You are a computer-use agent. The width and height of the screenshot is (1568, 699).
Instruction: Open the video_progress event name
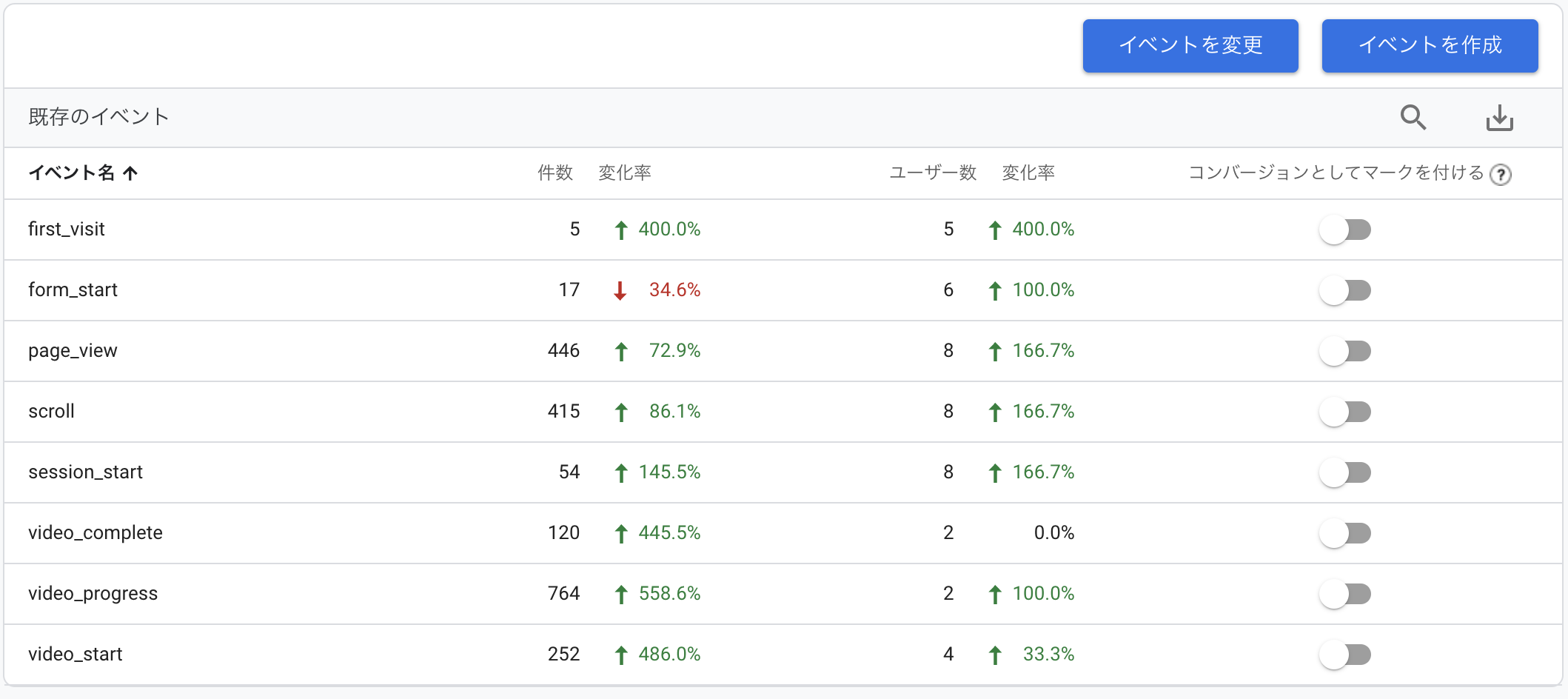(x=93, y=594)
